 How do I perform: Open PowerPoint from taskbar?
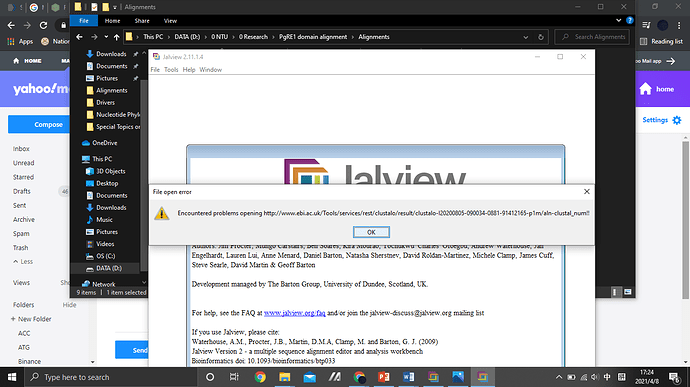384,377
